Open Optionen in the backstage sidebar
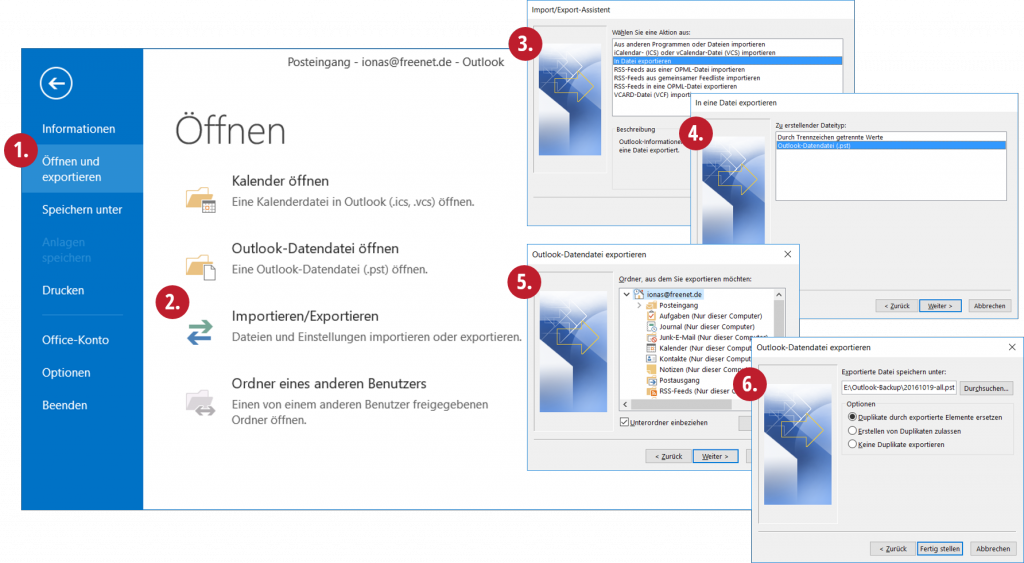 coord(66,372)
